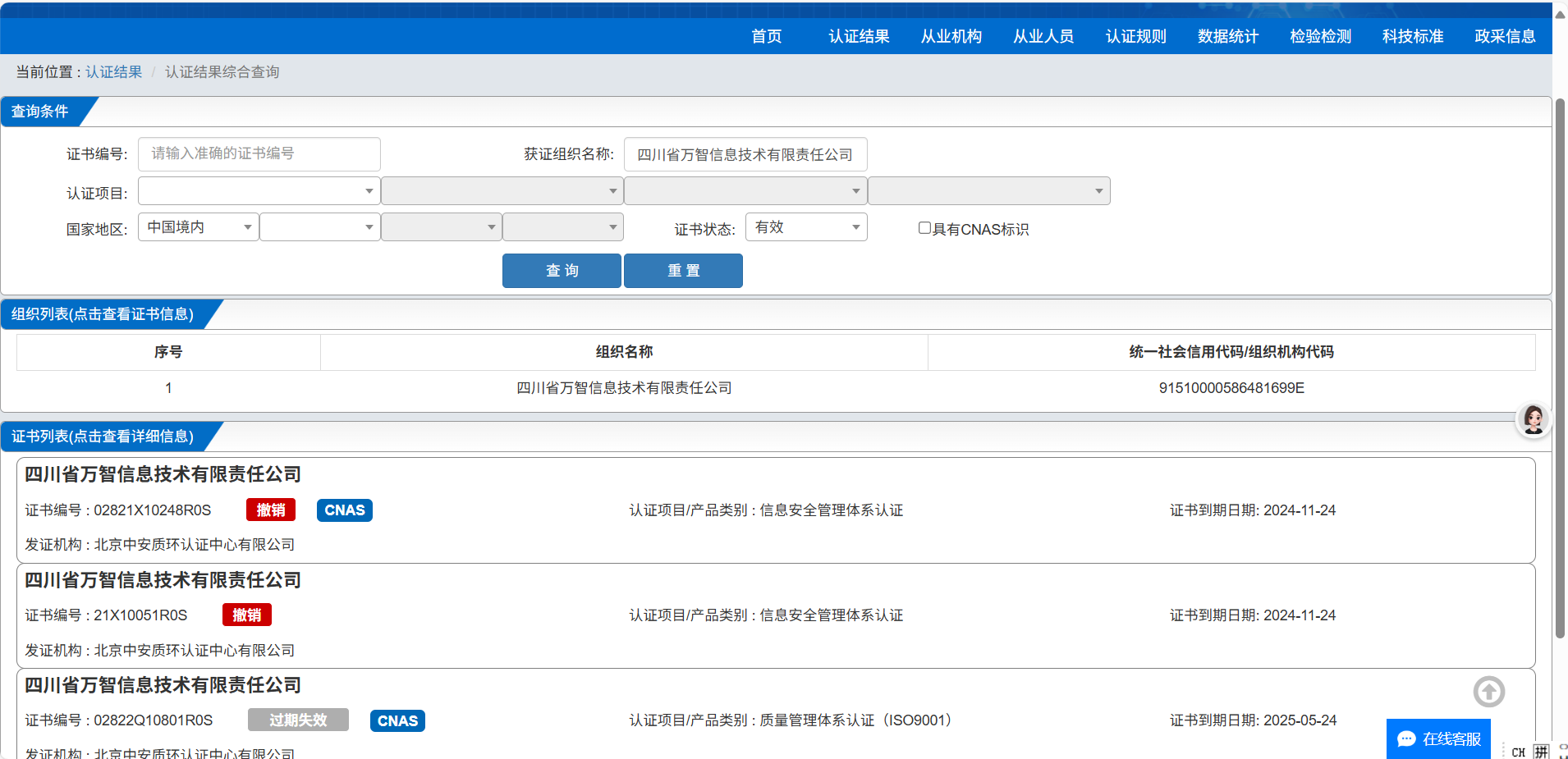This screenshot has height=759, width=1568.
Task: Click expiry date 2025-05-24
Action: coord(1300,720)
